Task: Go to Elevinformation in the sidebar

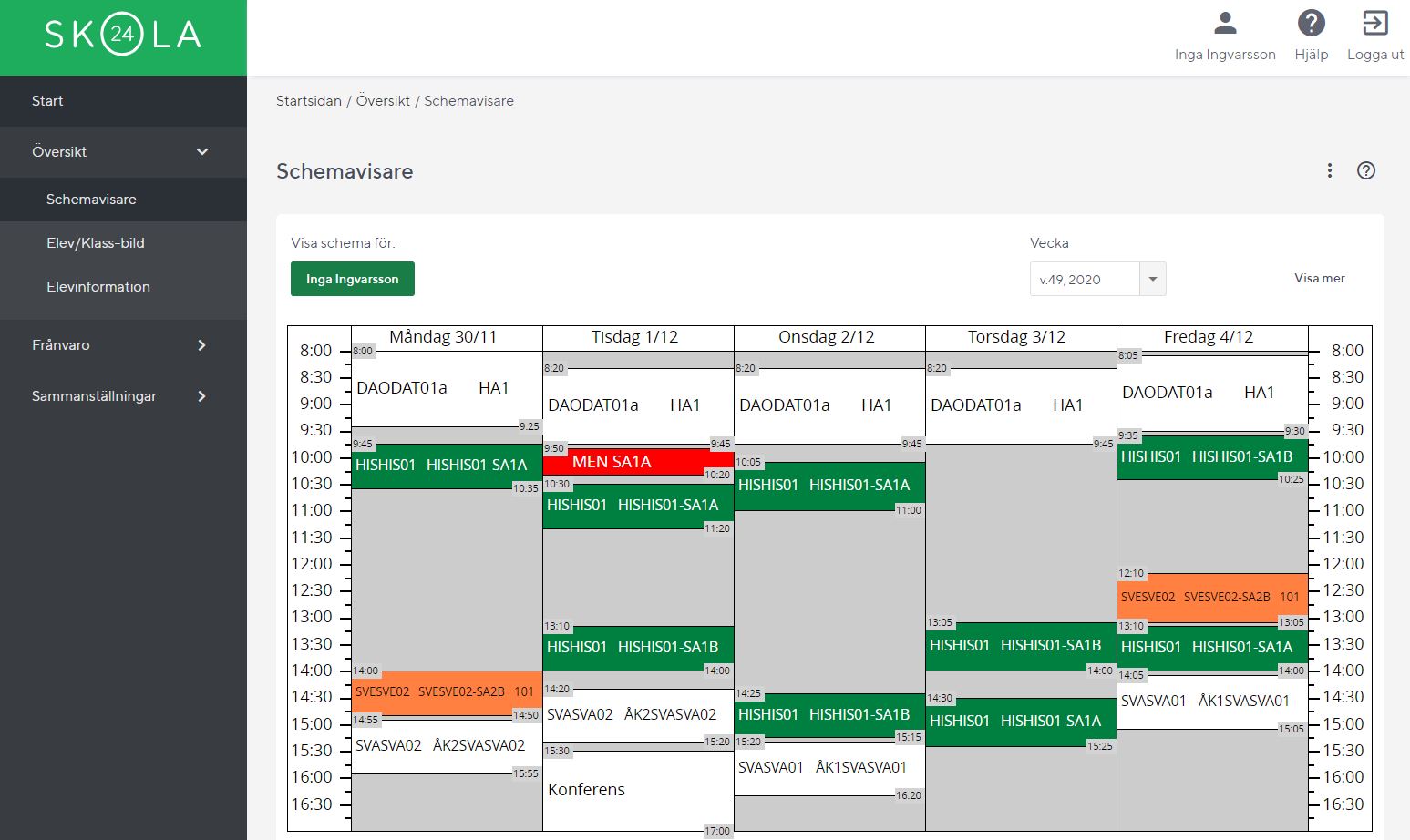Action: (98, 287)
